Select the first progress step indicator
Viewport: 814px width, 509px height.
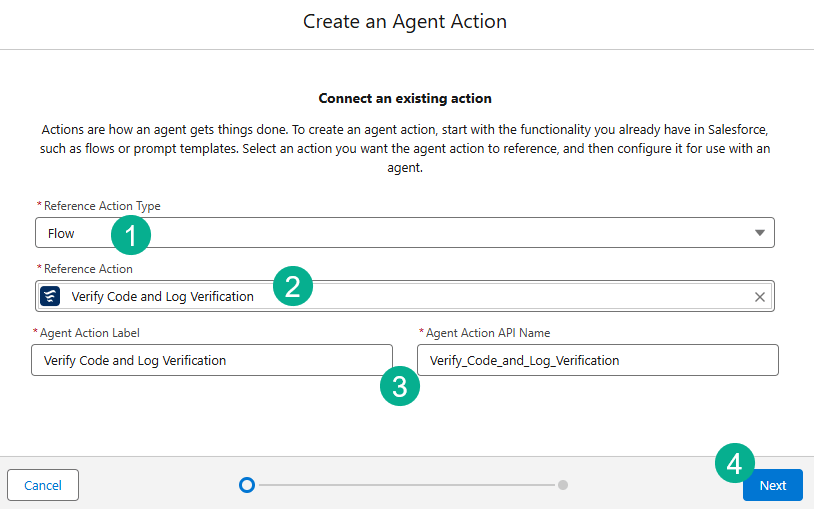point(247,485)
